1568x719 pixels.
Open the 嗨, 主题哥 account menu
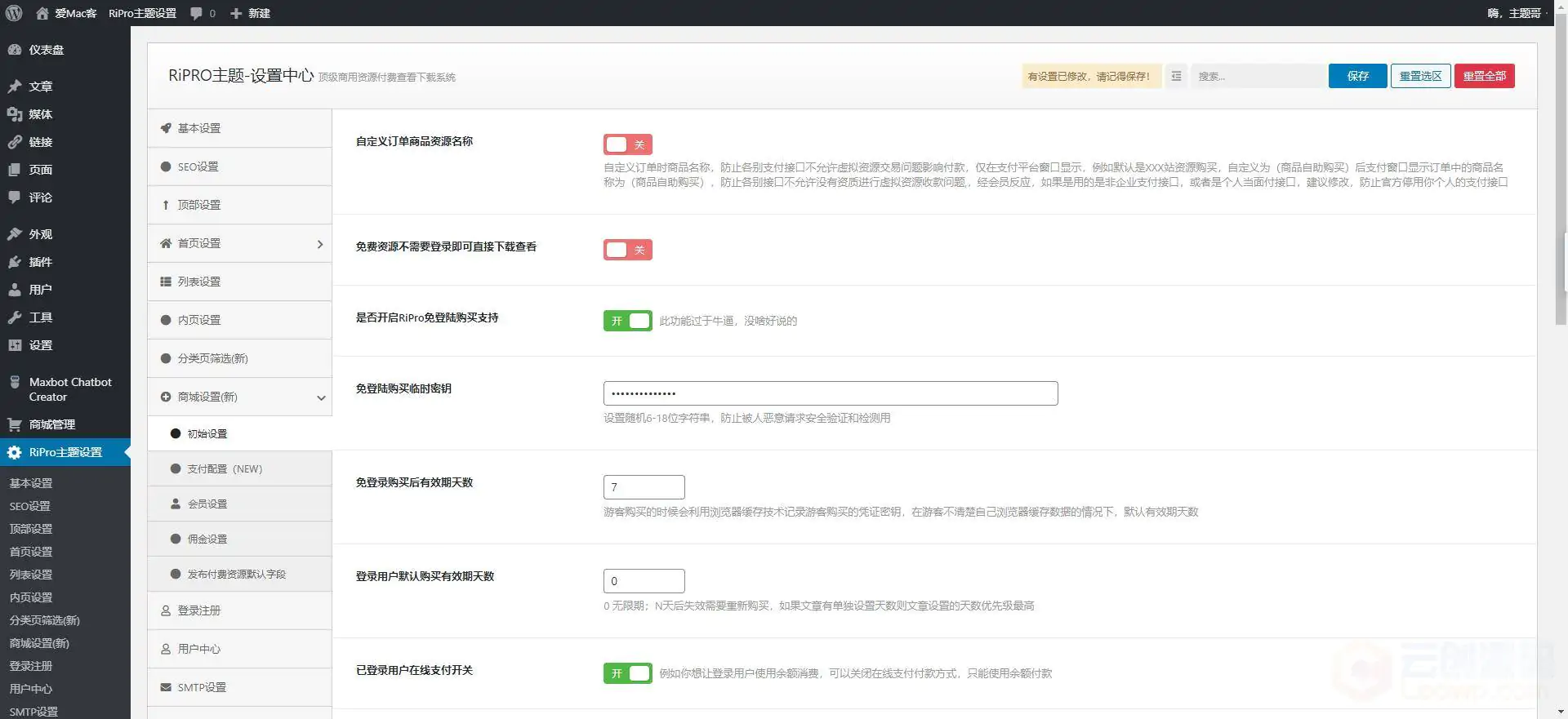point(1514,13)
